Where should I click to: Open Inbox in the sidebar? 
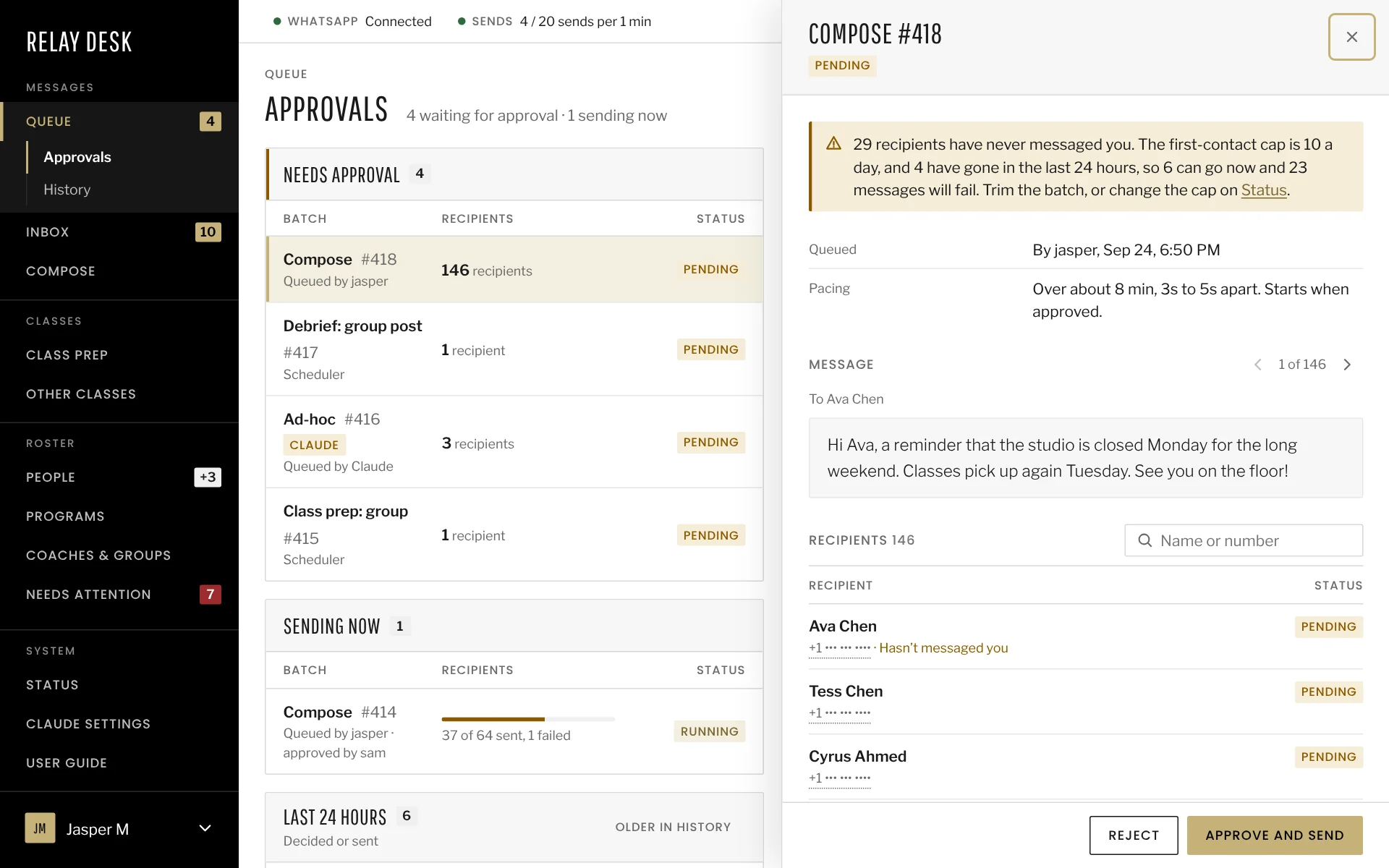tap(119, 232)
